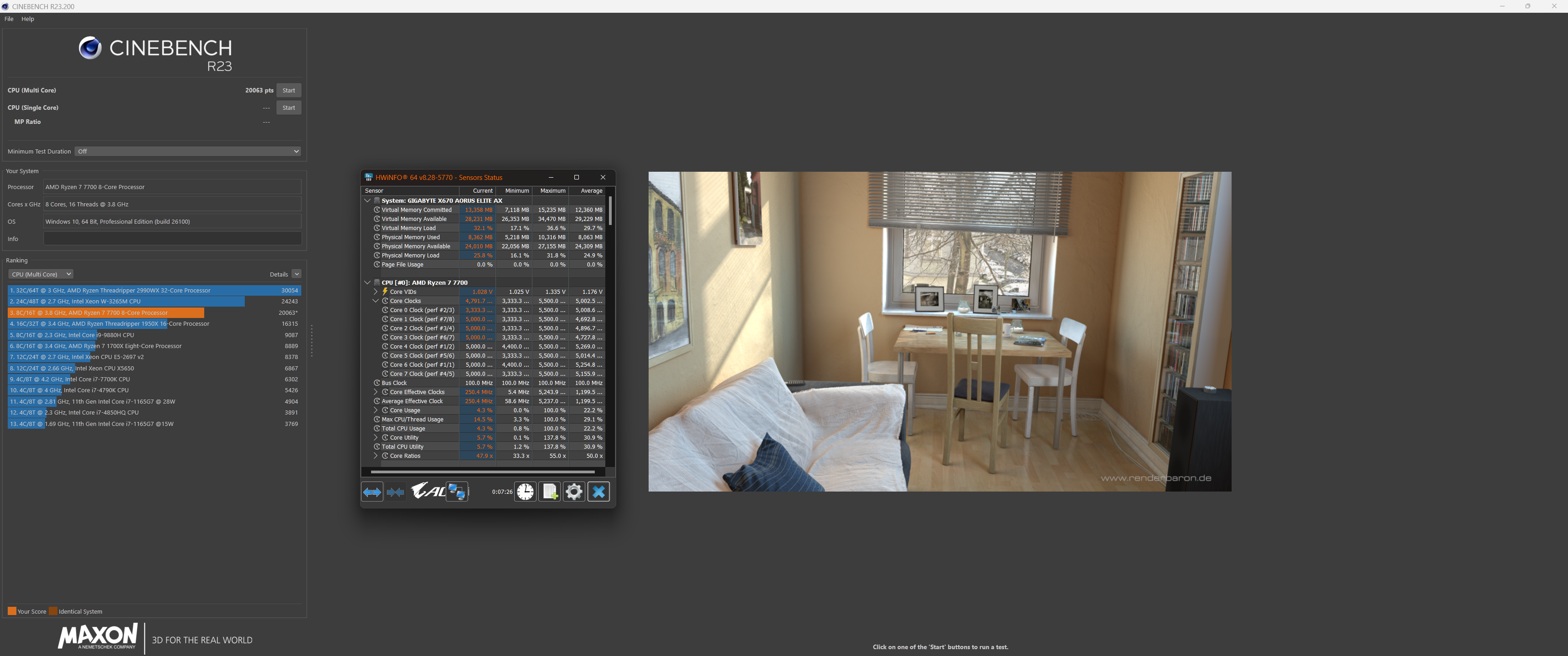This screenshot has height=656, width=1568.
Task: Click the system Info input field
Action: click(172, 239)
